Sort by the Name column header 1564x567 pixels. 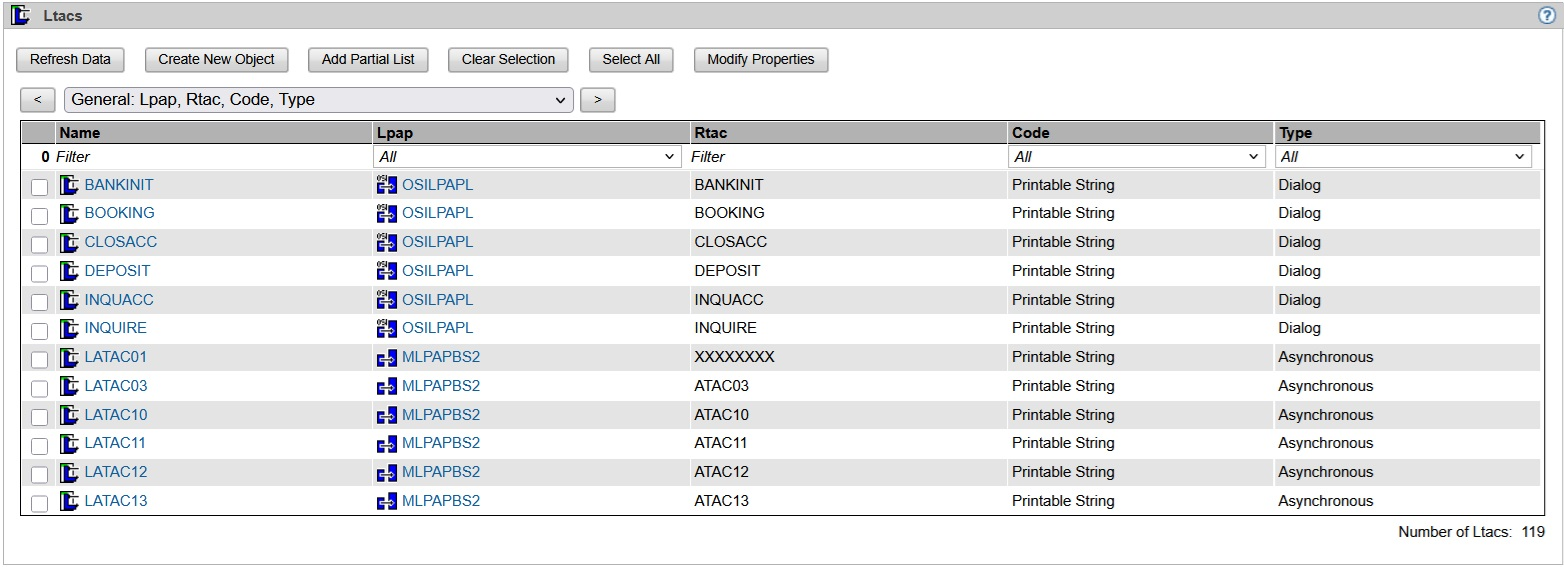79,133
